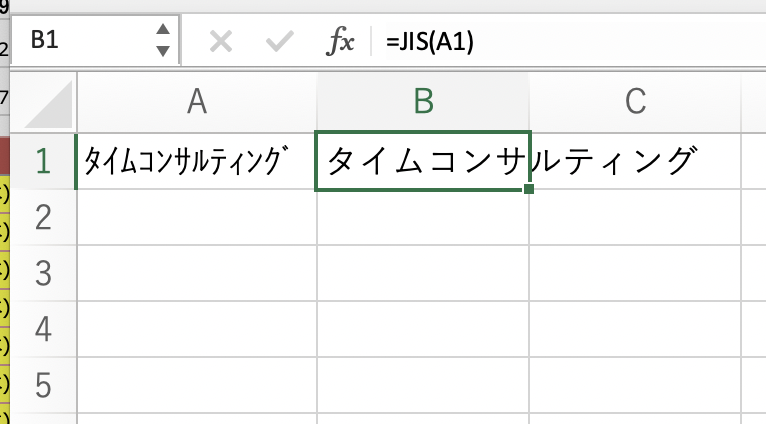Select row 2 header
This screenshot has height=424, width=766.
(x=42, y=216)
